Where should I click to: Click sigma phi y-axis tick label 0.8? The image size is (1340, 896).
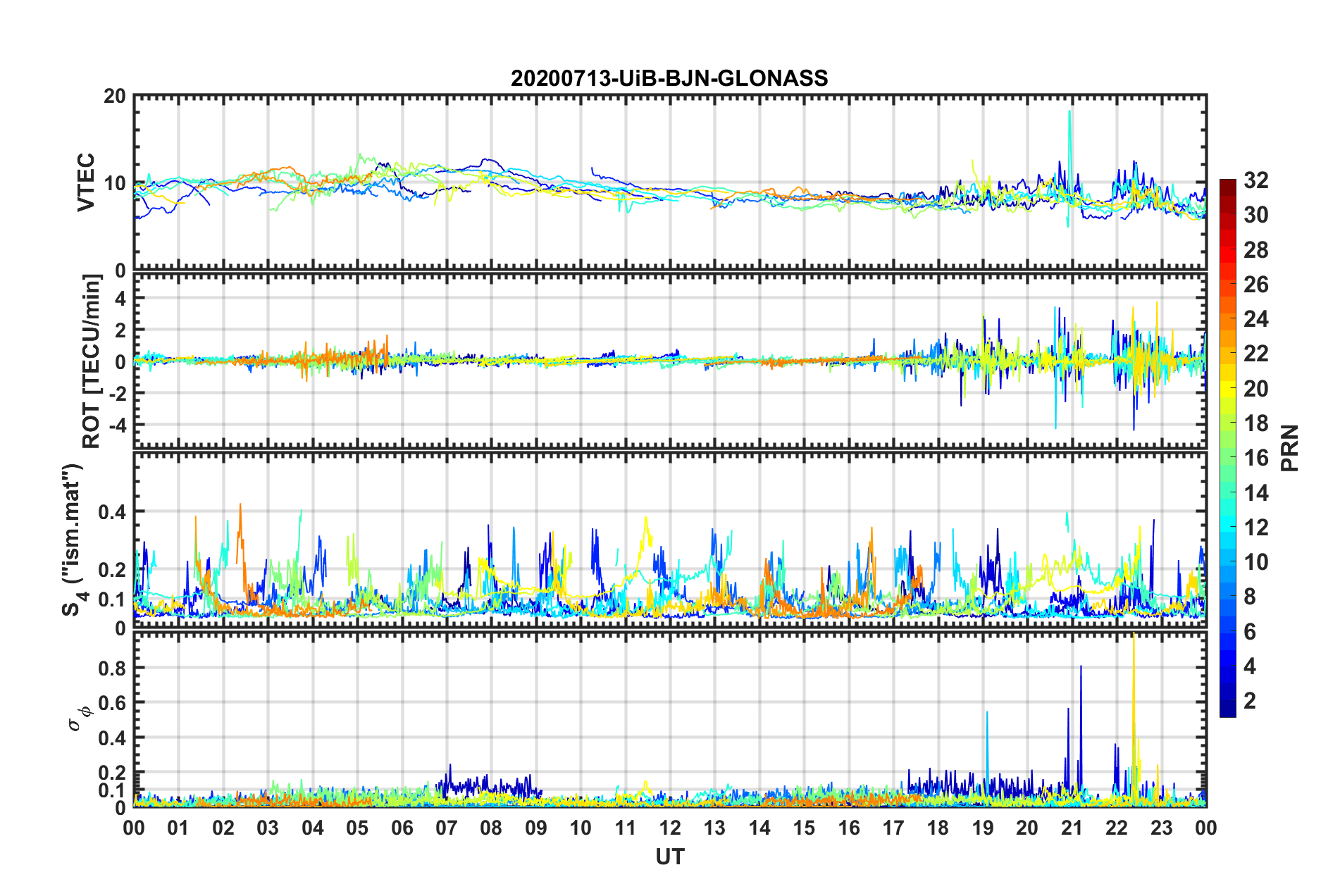113,668
